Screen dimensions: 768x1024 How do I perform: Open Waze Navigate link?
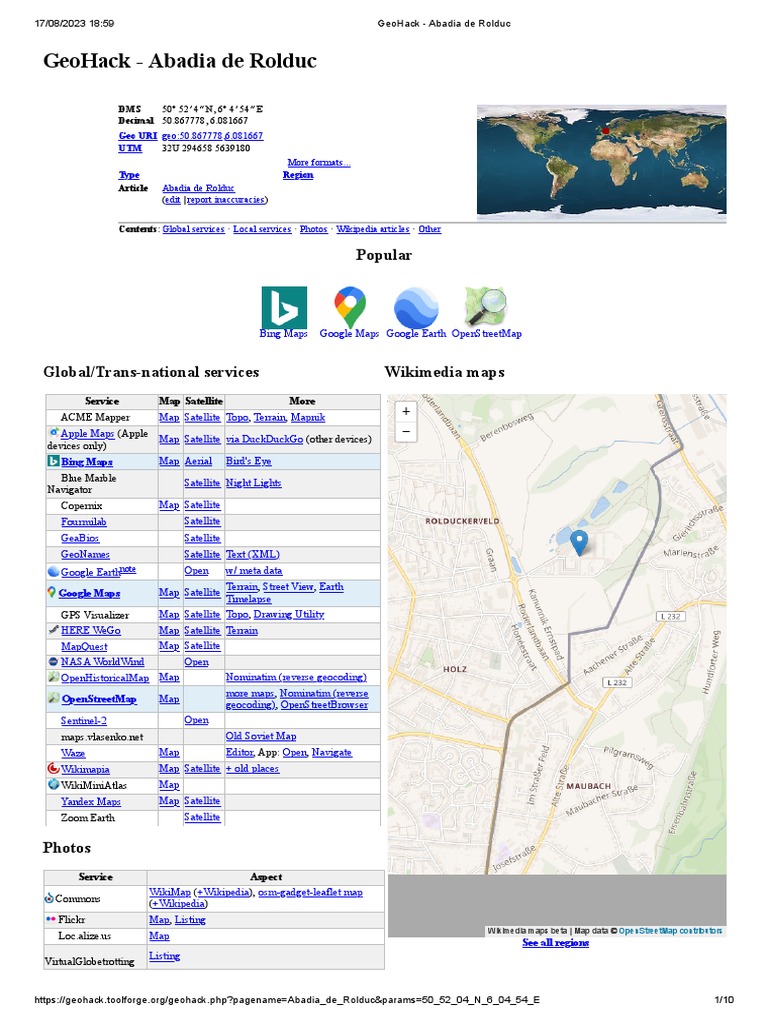[x=331, y=753]
